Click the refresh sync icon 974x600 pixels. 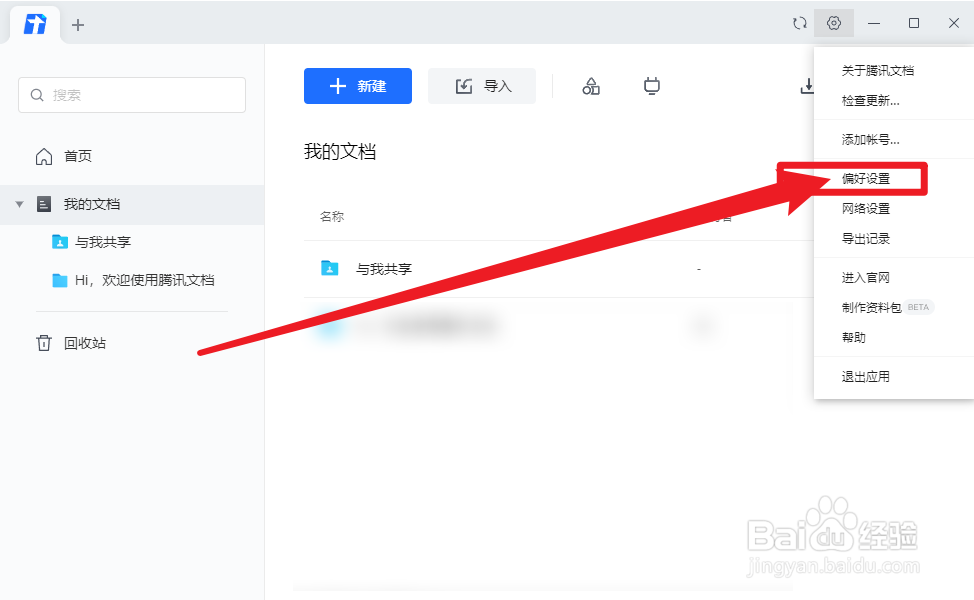799,23
